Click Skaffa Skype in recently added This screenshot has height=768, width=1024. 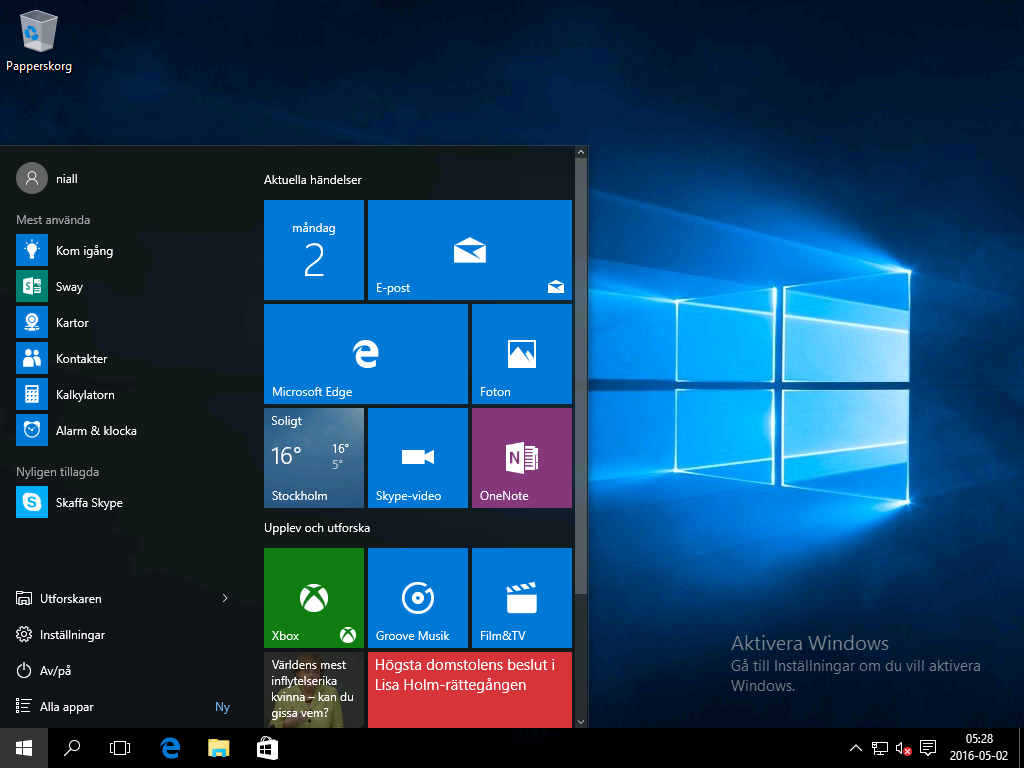click(x=124, y=502)
